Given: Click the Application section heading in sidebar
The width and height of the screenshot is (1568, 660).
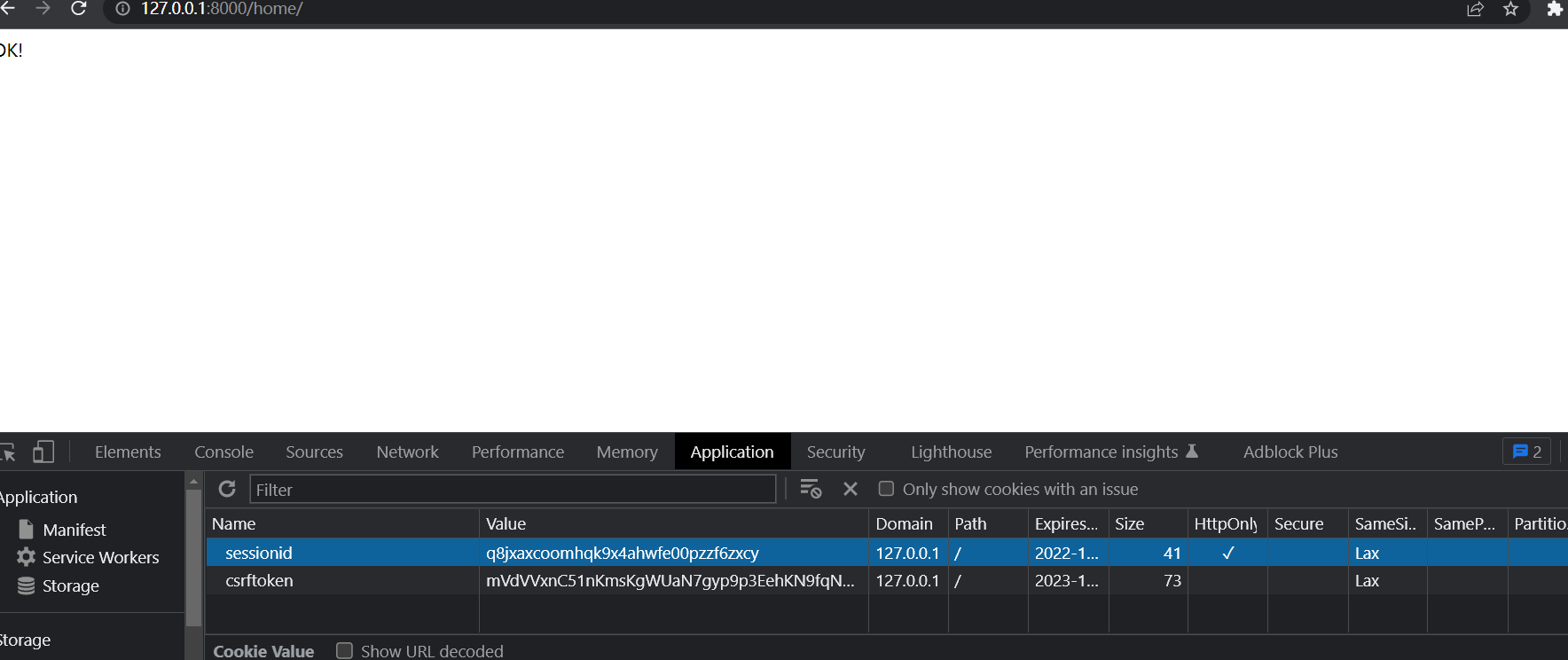Looking at the screenshot, I should [38, 497].
